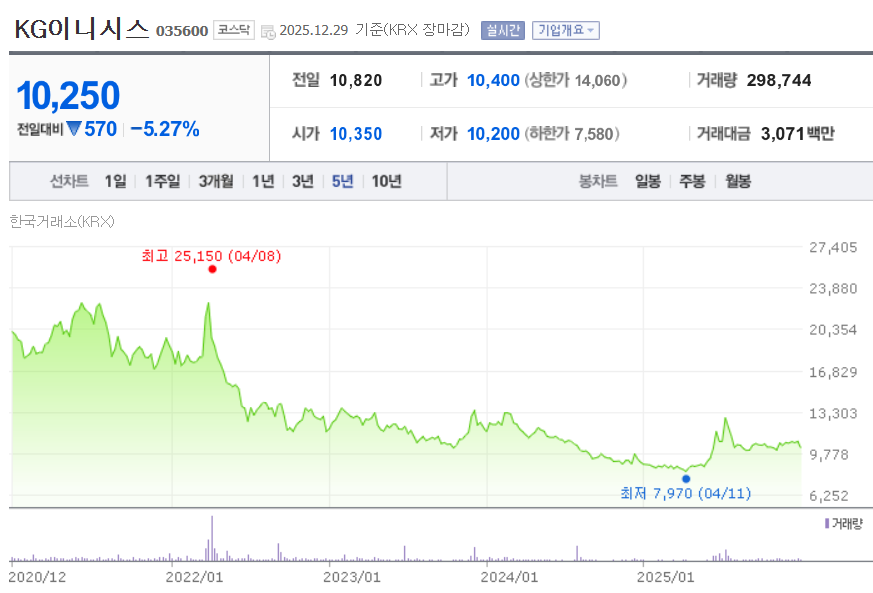Select the 10년 line chart period
873x593 pixels.
pos(386,181)
